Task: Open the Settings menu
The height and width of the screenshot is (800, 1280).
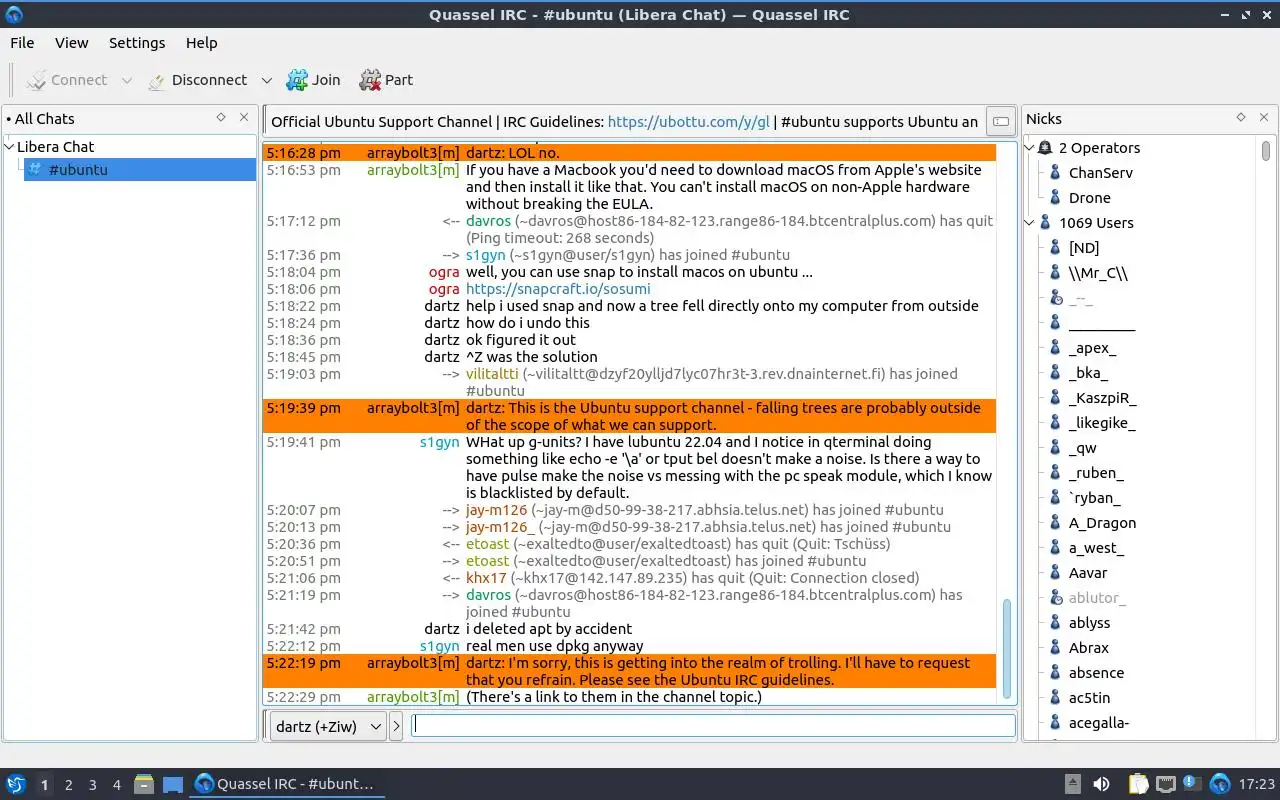Action: 137,43
